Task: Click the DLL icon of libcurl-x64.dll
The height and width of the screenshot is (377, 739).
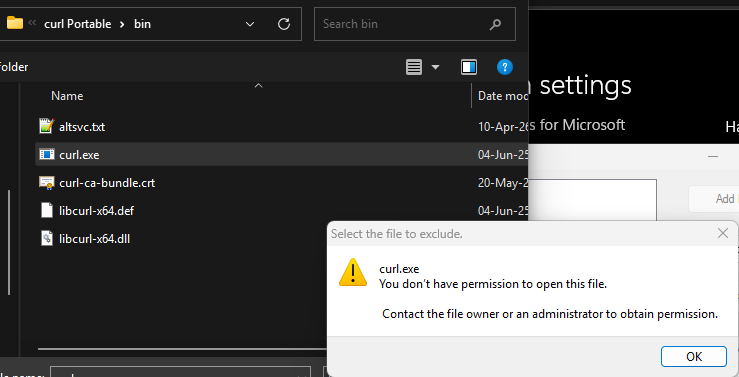Action: [47, 238]
